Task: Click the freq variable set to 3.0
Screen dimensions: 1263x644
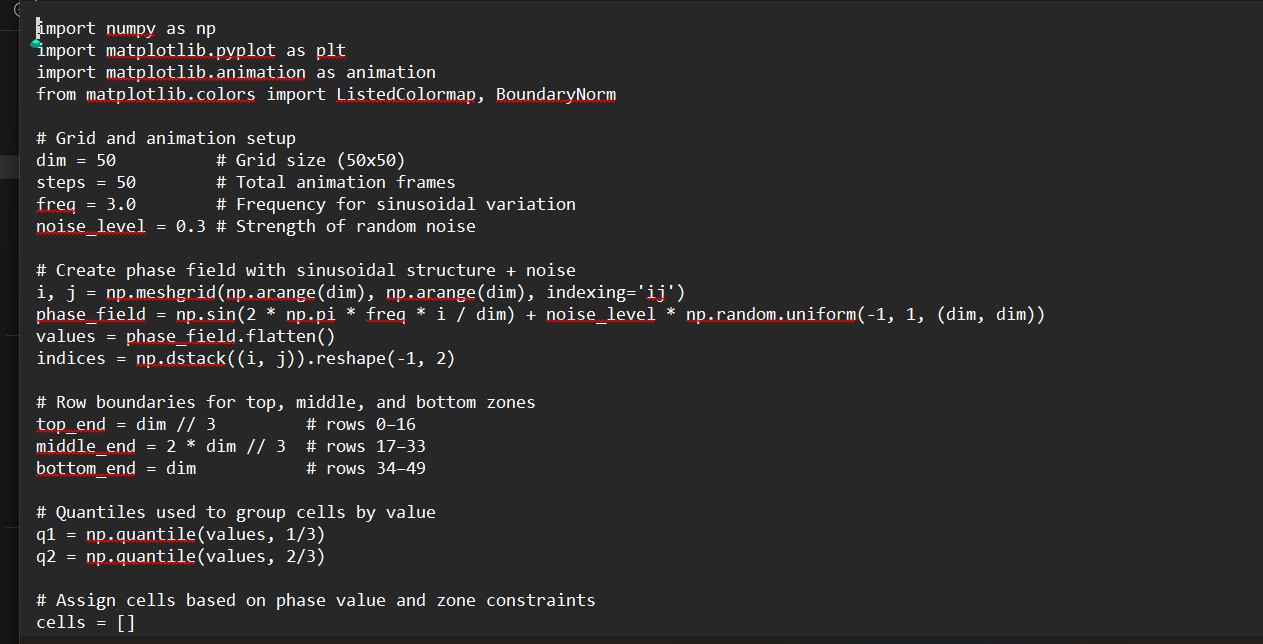Action: tap(56, 204)
